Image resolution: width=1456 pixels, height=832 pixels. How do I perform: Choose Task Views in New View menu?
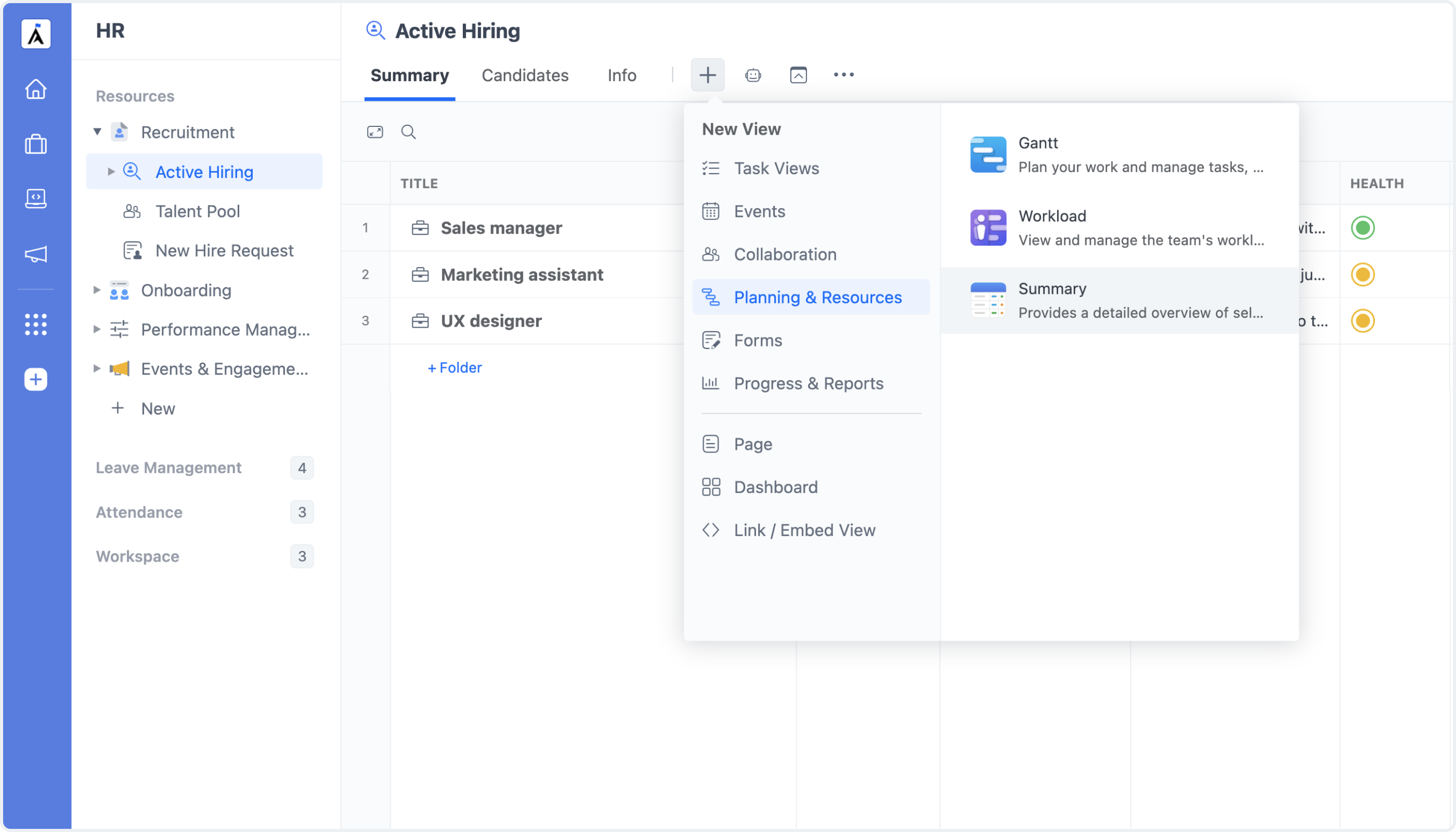point(811,168)
